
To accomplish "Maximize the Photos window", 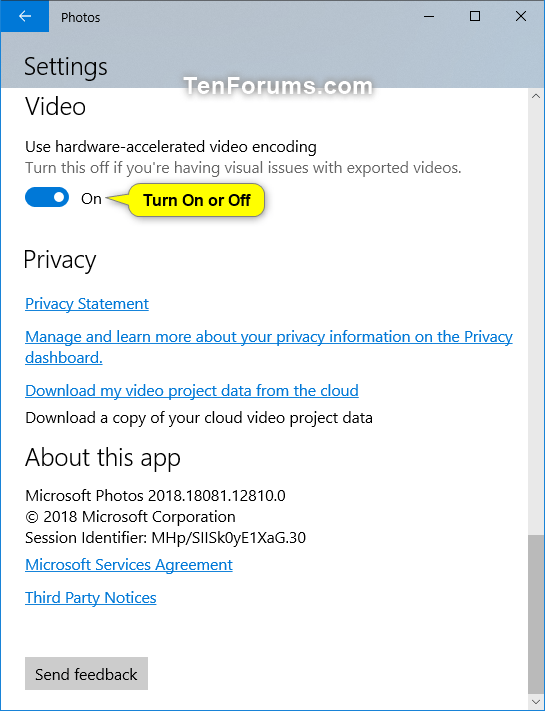I will pyautogui.click(x=475, y=17).
